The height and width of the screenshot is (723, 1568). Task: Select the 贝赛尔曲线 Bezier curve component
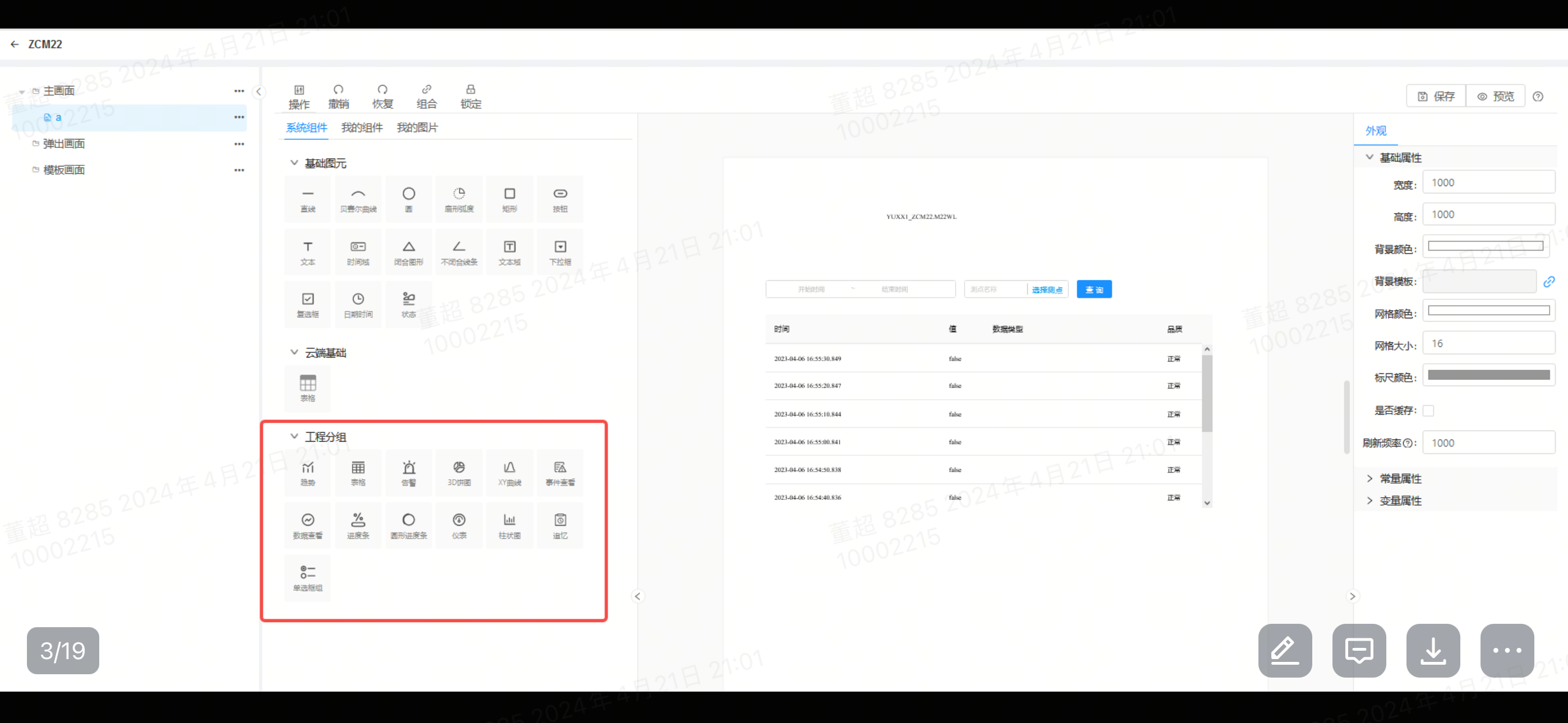tap(358, 199)
